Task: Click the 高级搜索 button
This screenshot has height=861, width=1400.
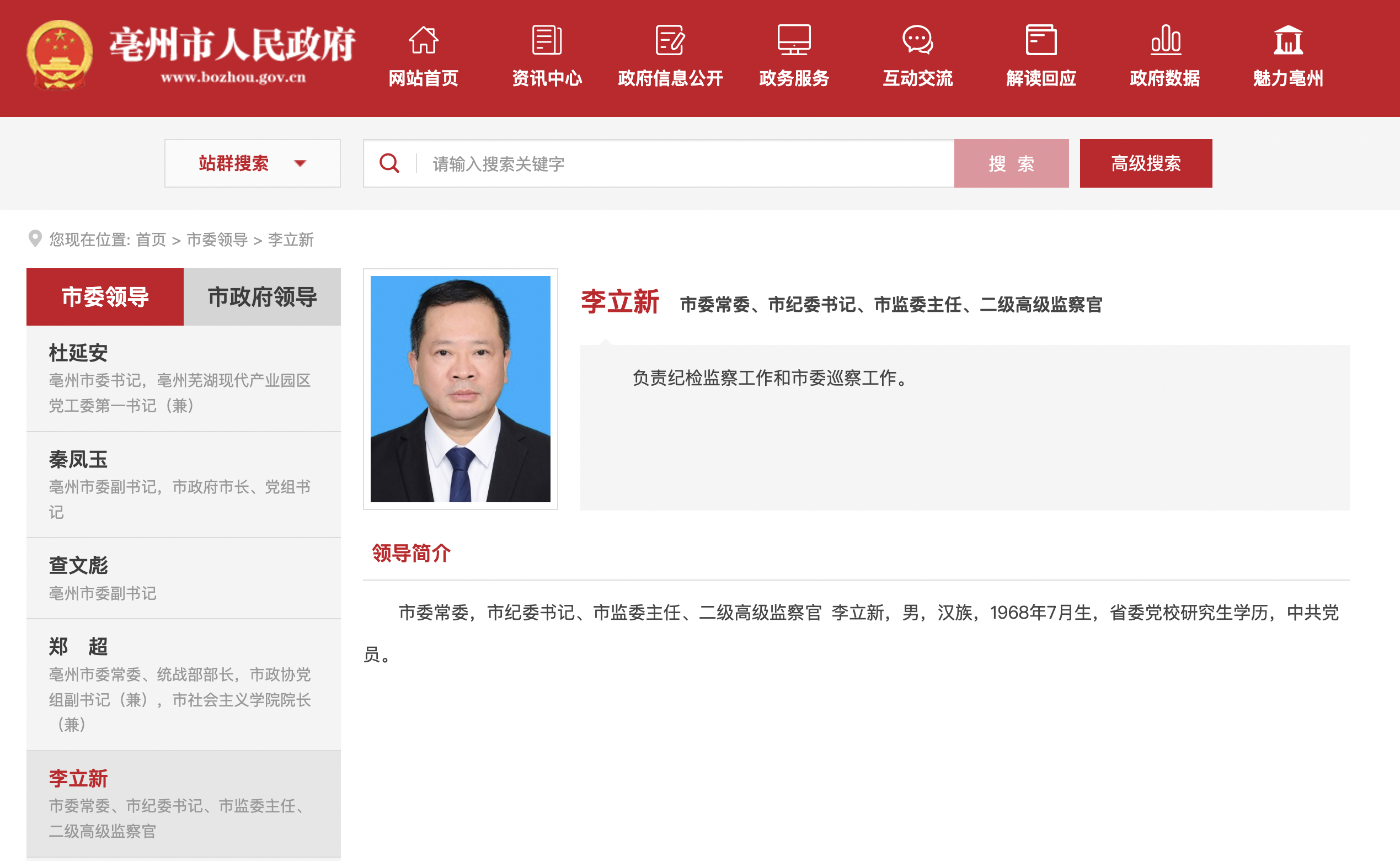Action: (x=1145, y=163)
